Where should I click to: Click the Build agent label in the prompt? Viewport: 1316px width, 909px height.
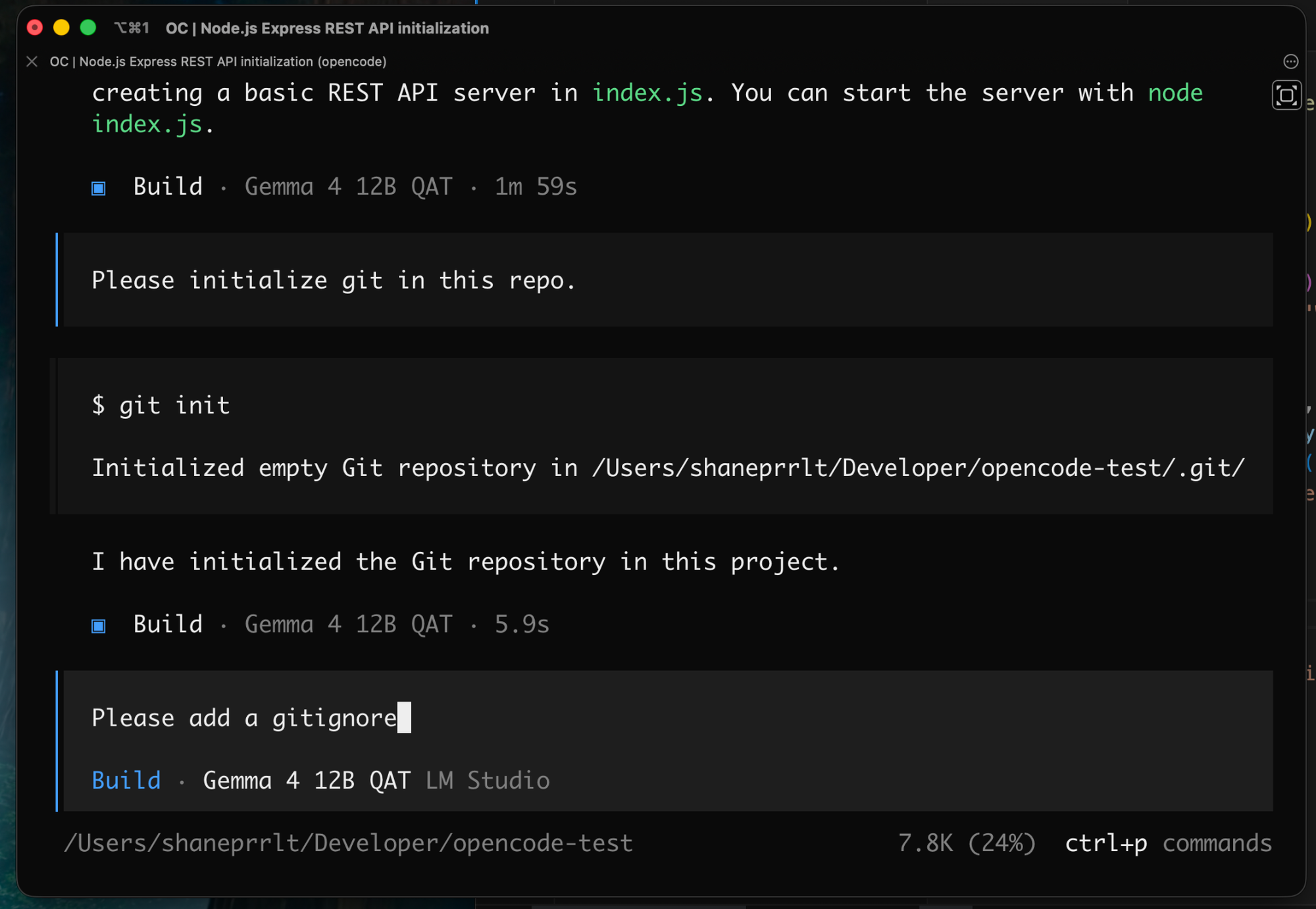(126, 780)
